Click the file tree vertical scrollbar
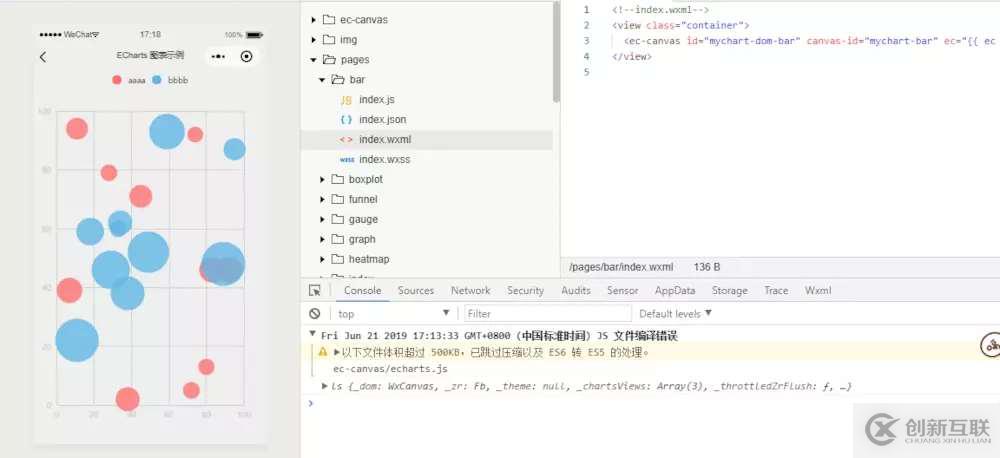Screen dimensions: 1000x458 (556, 51)
